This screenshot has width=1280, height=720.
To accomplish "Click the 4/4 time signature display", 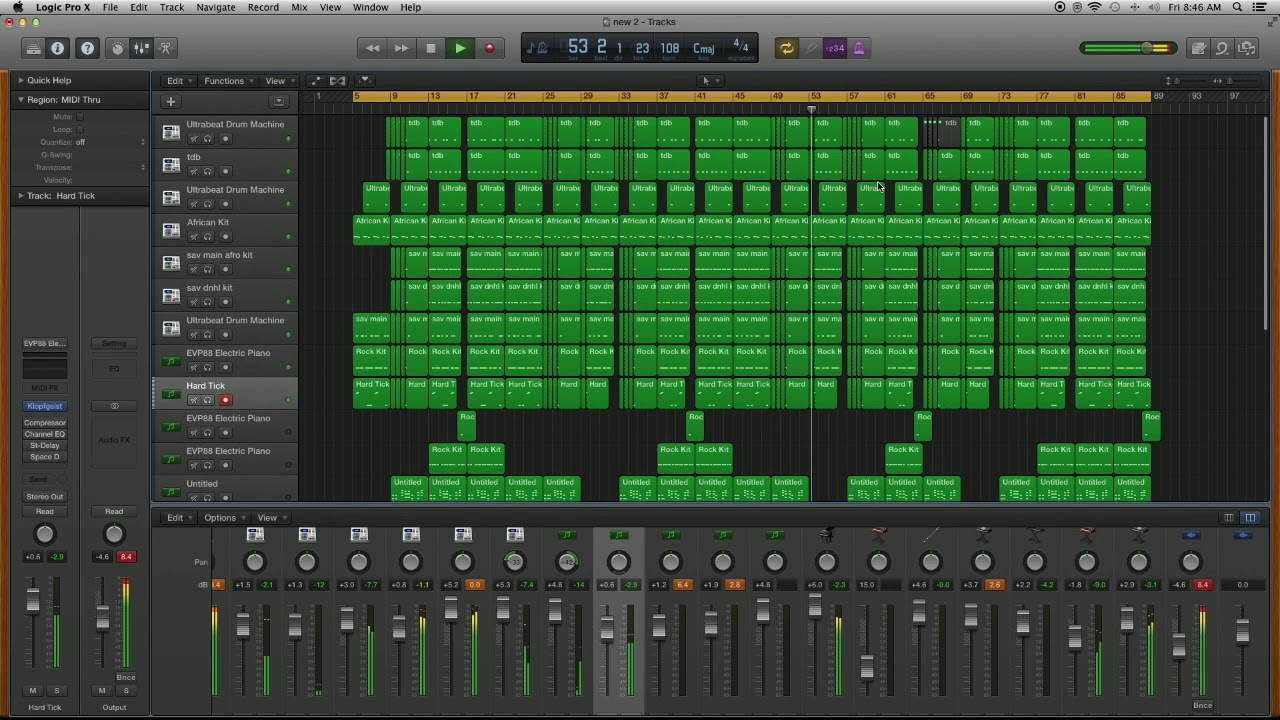I will (x=741, y=46).
